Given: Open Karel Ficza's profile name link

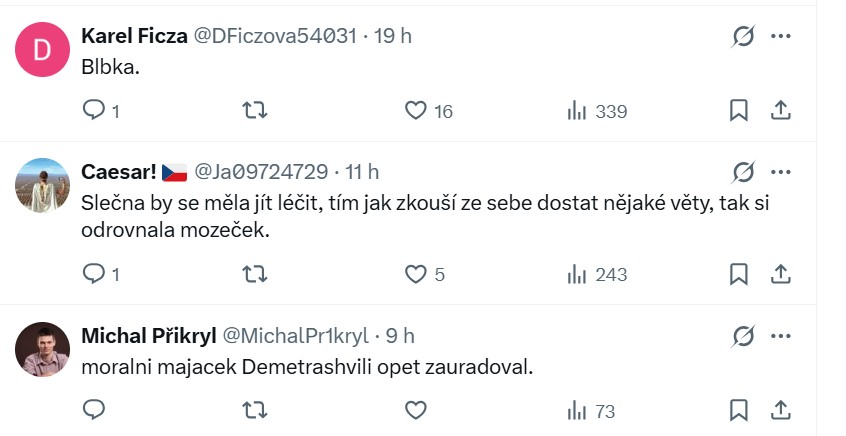Looking at the screenshot, I should 132,36.
